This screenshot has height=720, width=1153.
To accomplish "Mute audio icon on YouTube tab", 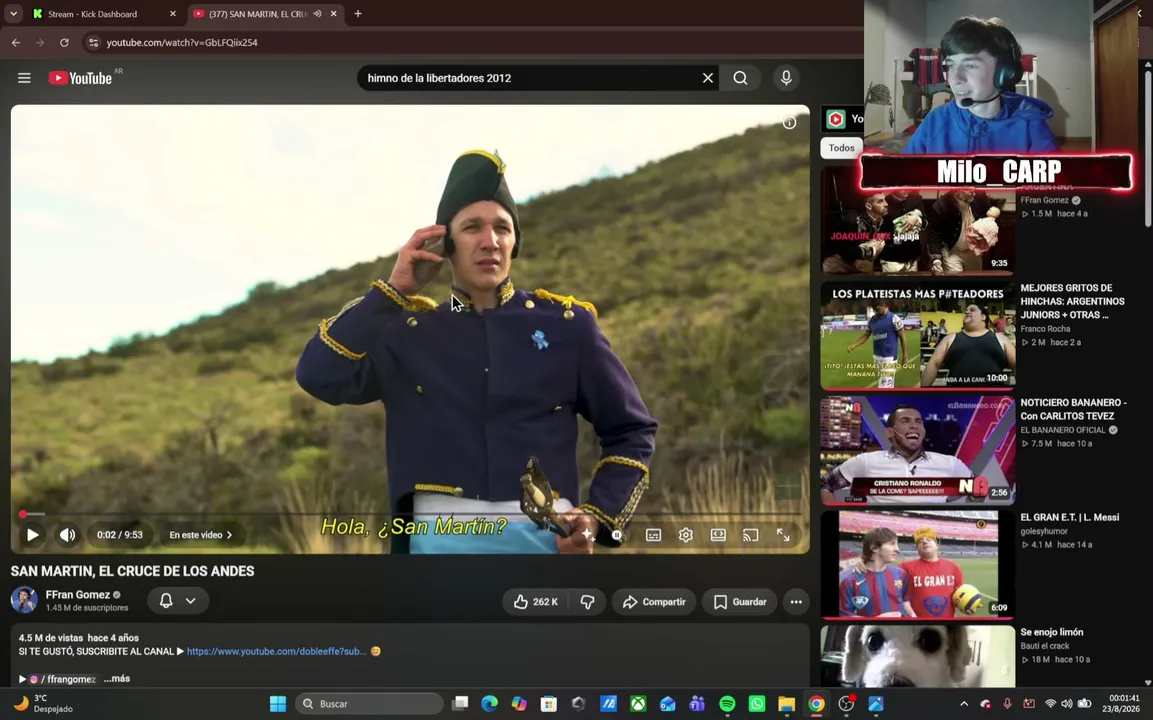I will pyautogui.click(x=318, y=14).
